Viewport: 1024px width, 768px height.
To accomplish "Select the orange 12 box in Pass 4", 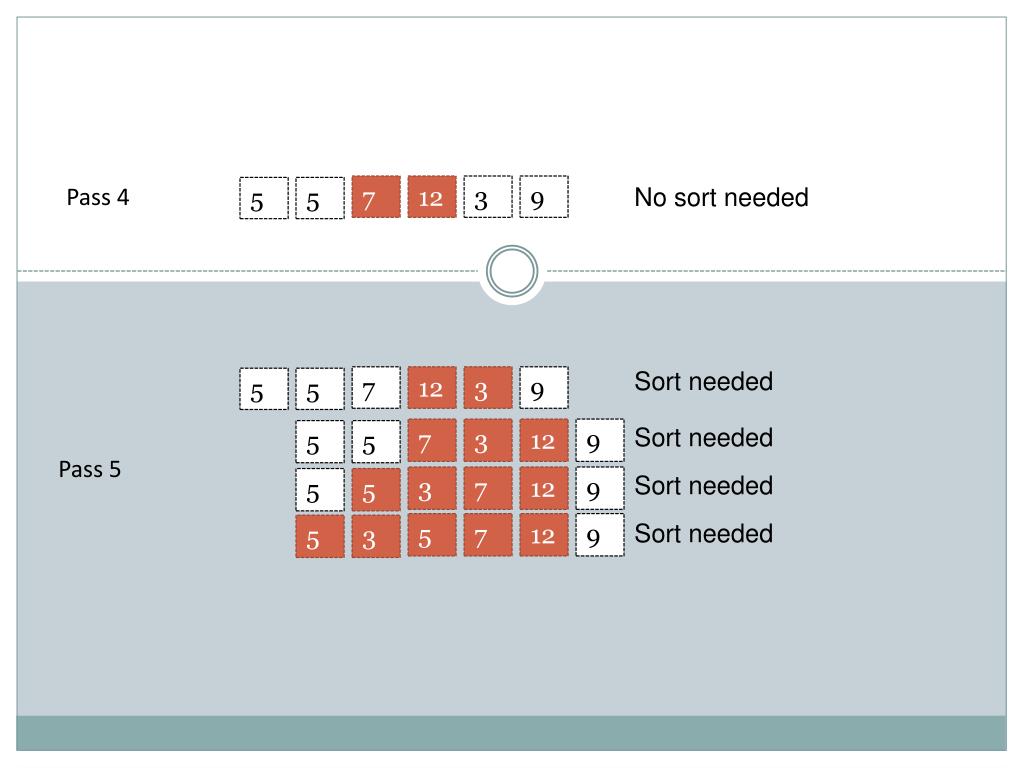I will click(x=432, y=197).
